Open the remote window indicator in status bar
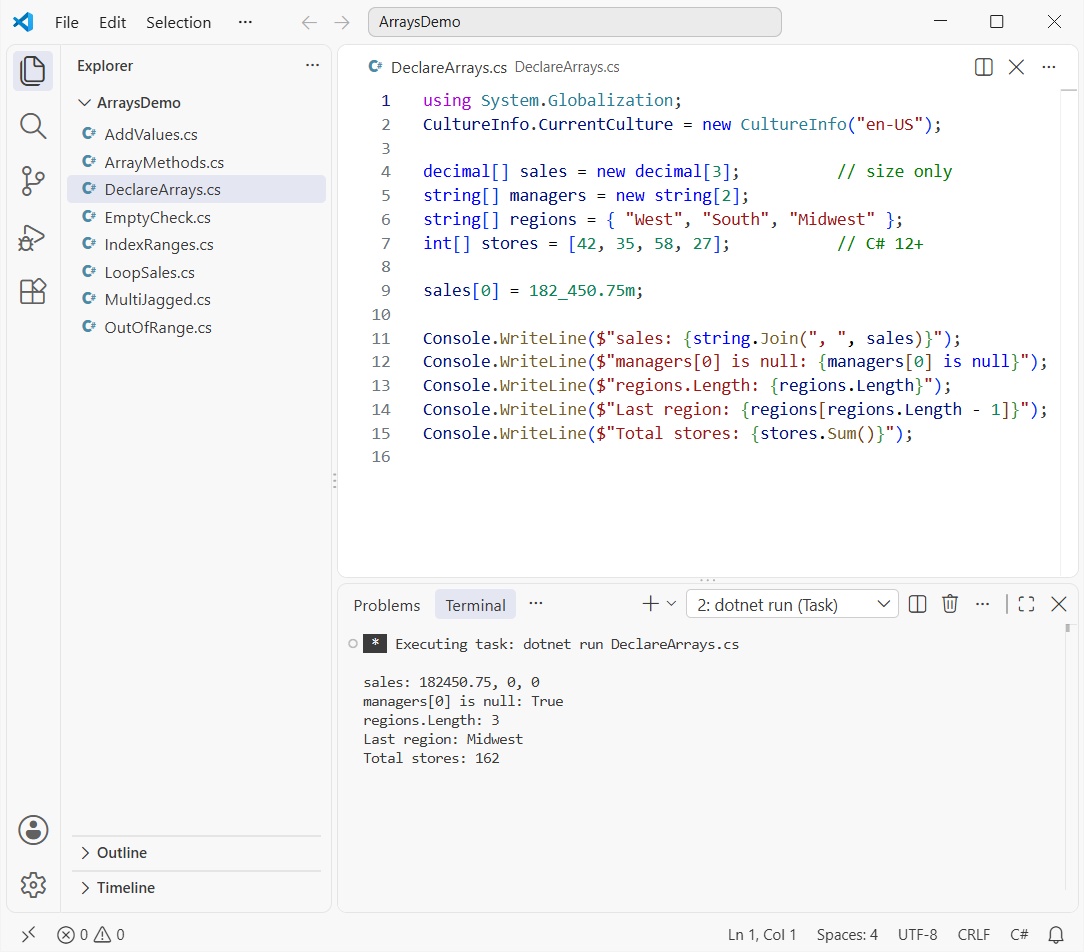This screenshot has height=952, width=1084. 28,935
